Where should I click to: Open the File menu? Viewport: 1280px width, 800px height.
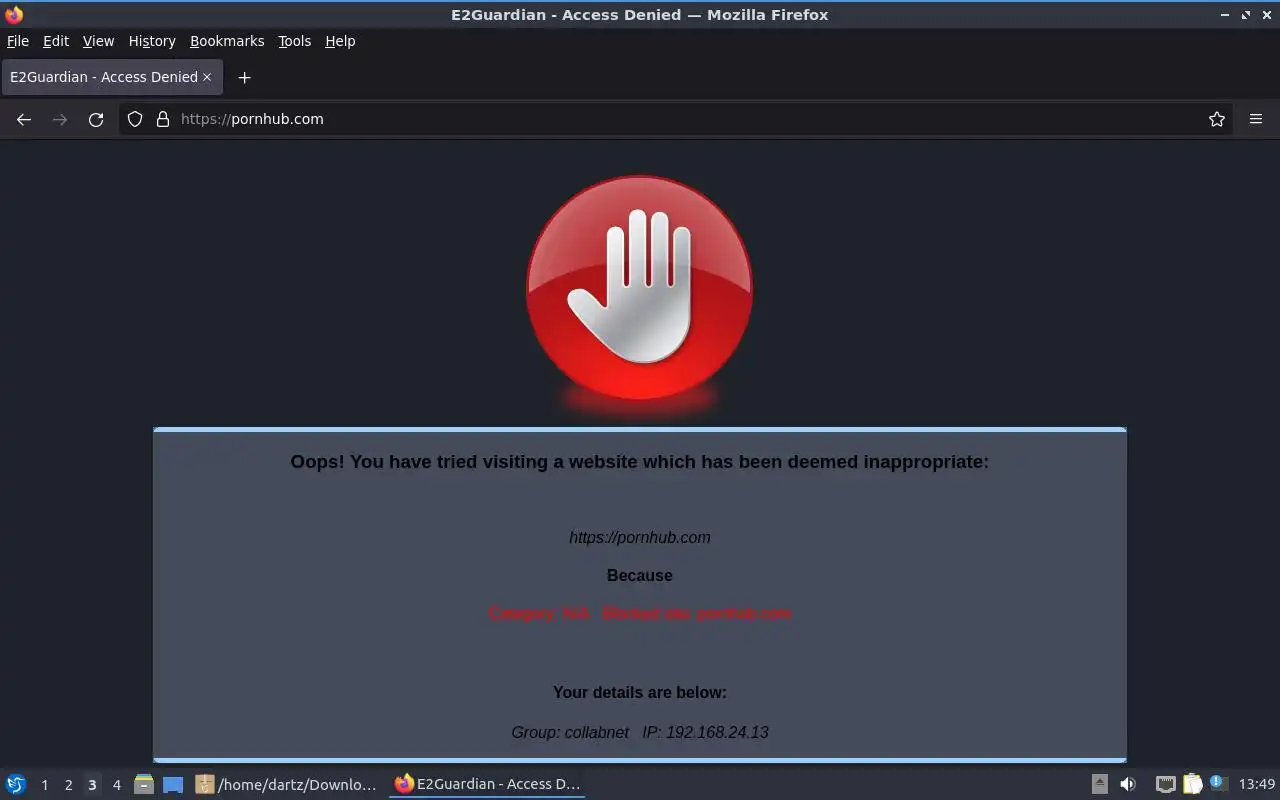pos(18,41)
